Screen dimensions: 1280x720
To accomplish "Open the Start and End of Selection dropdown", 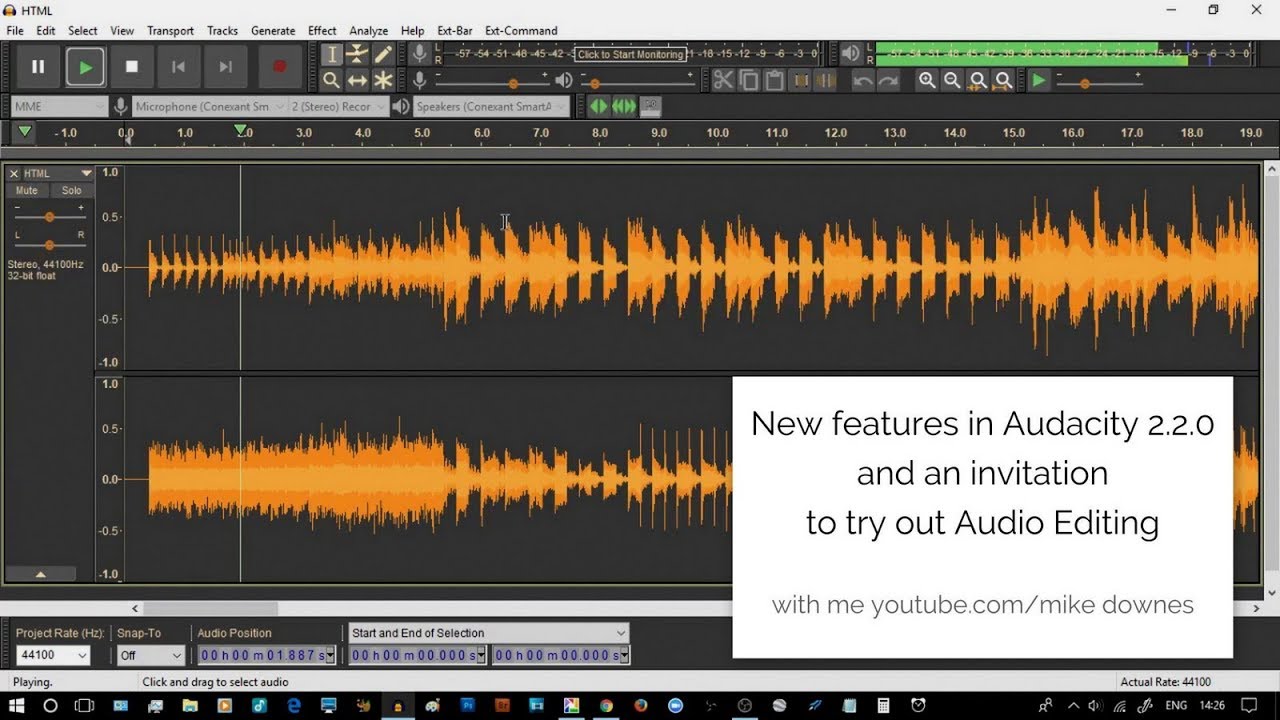I will [x=488, y=633].
